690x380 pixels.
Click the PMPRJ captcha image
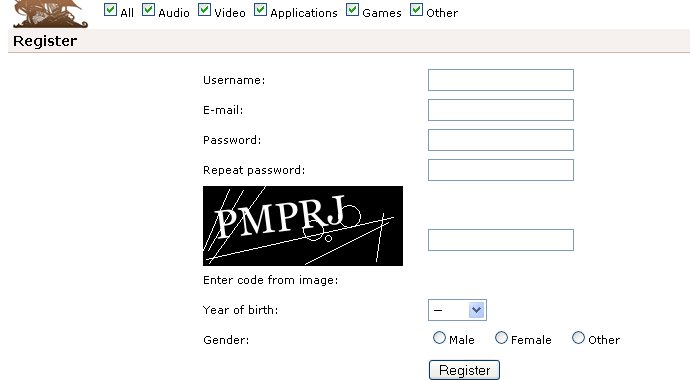(x=303, y=226)
